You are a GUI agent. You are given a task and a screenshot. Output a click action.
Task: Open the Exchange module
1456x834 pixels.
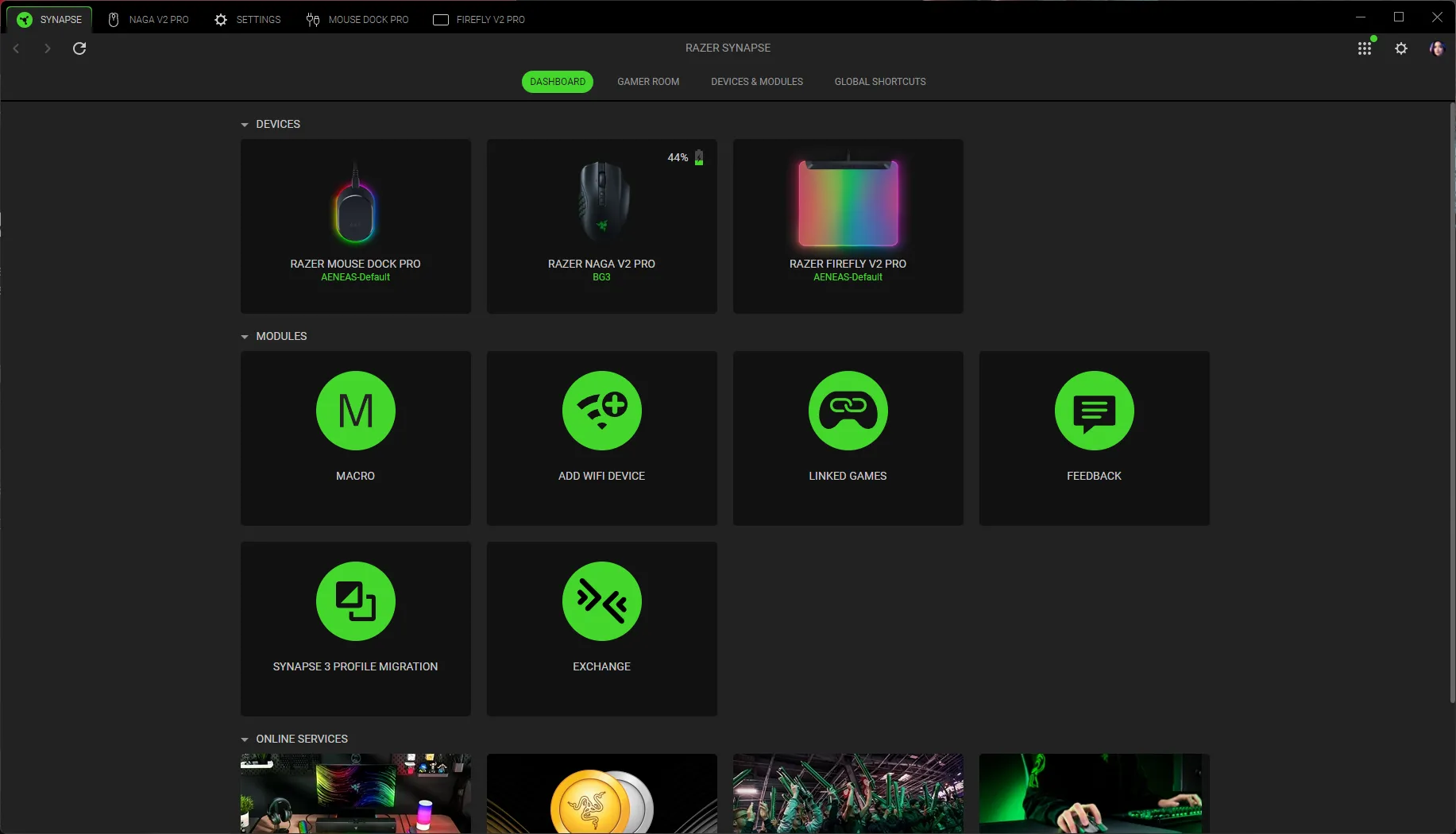point(601,628)
